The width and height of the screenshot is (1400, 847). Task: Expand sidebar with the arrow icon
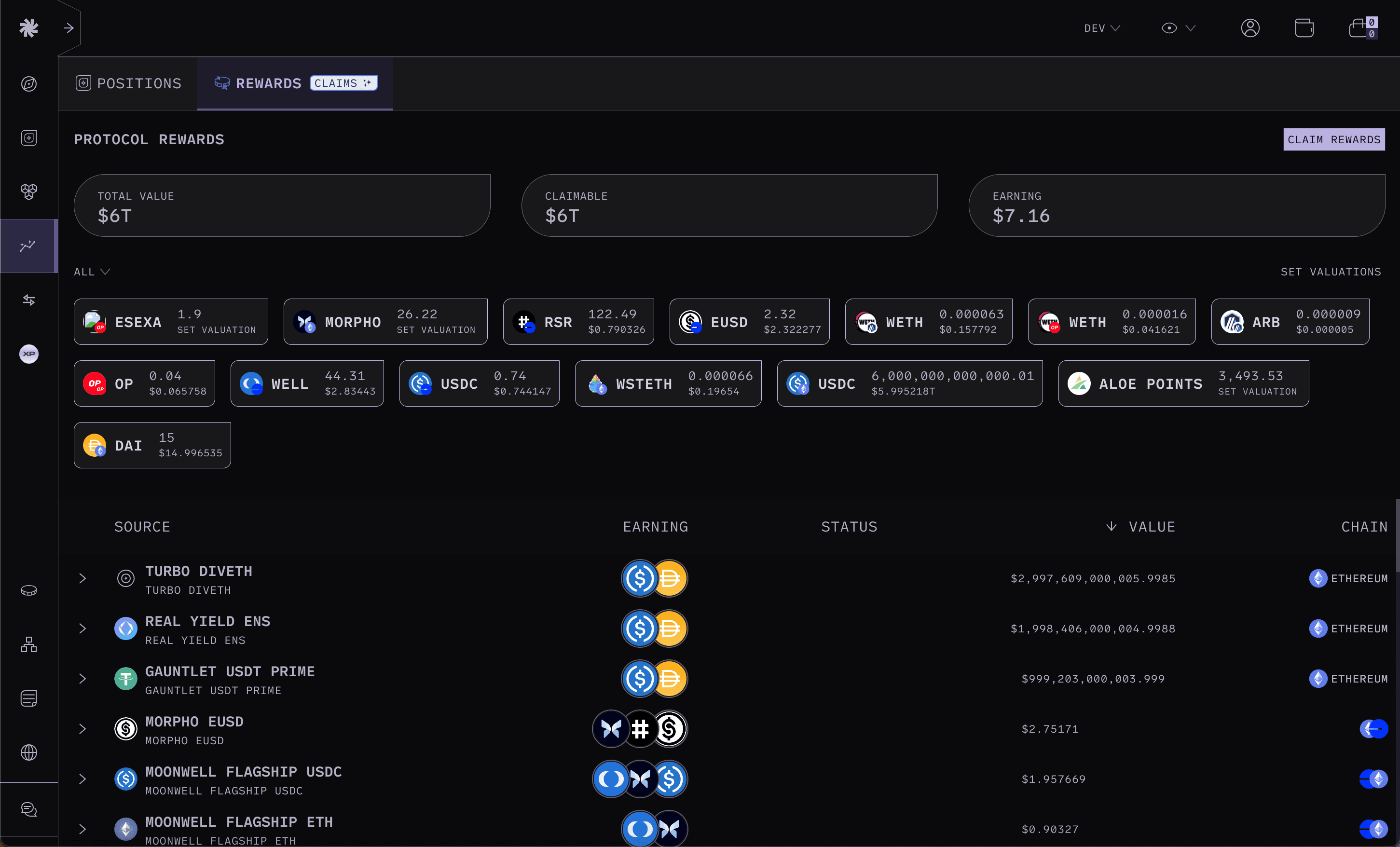[69, 28]
